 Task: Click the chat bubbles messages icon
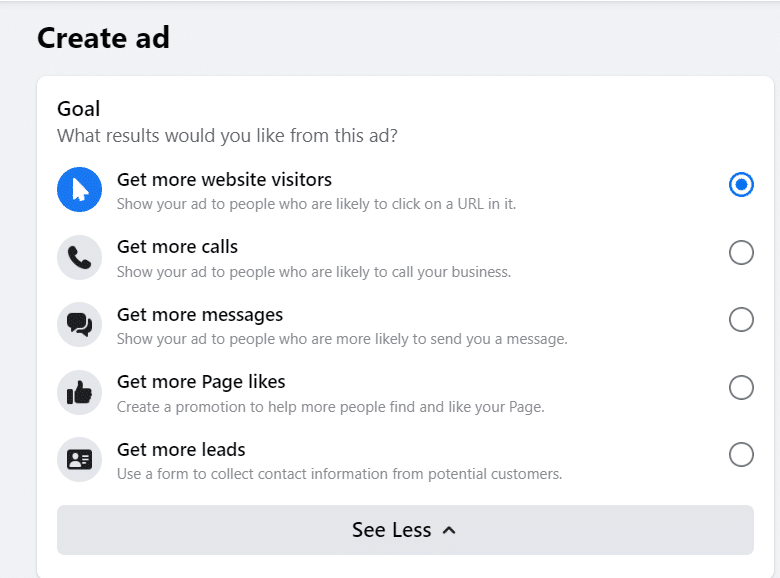click(80, 325)
